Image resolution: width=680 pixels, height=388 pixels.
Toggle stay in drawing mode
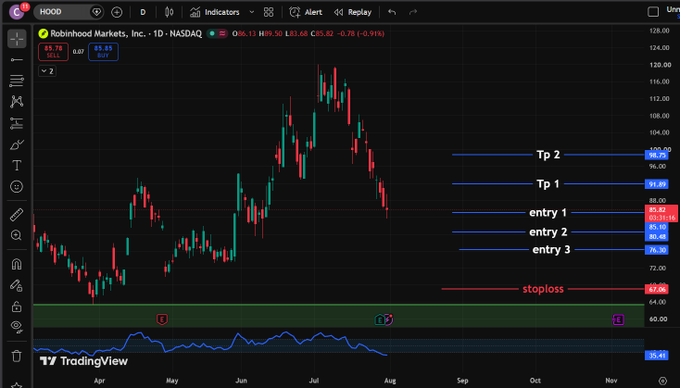(16, 285)
